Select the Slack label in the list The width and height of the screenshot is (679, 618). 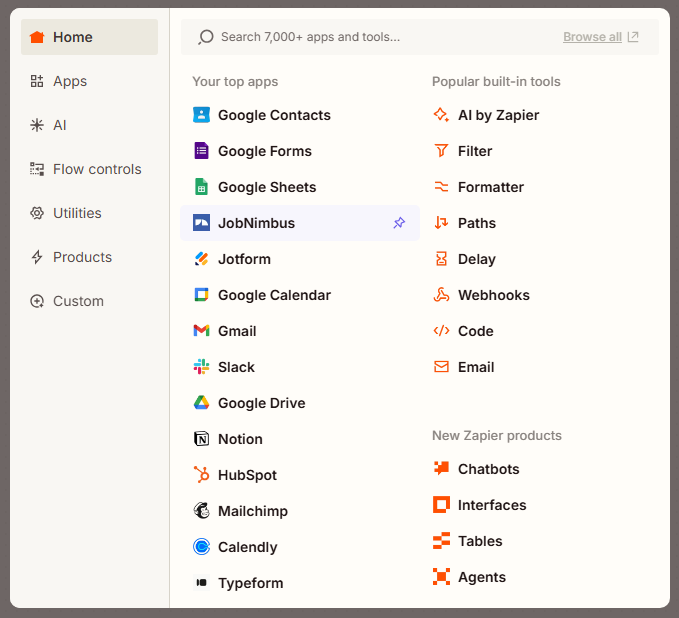click(x=236, y=367)
